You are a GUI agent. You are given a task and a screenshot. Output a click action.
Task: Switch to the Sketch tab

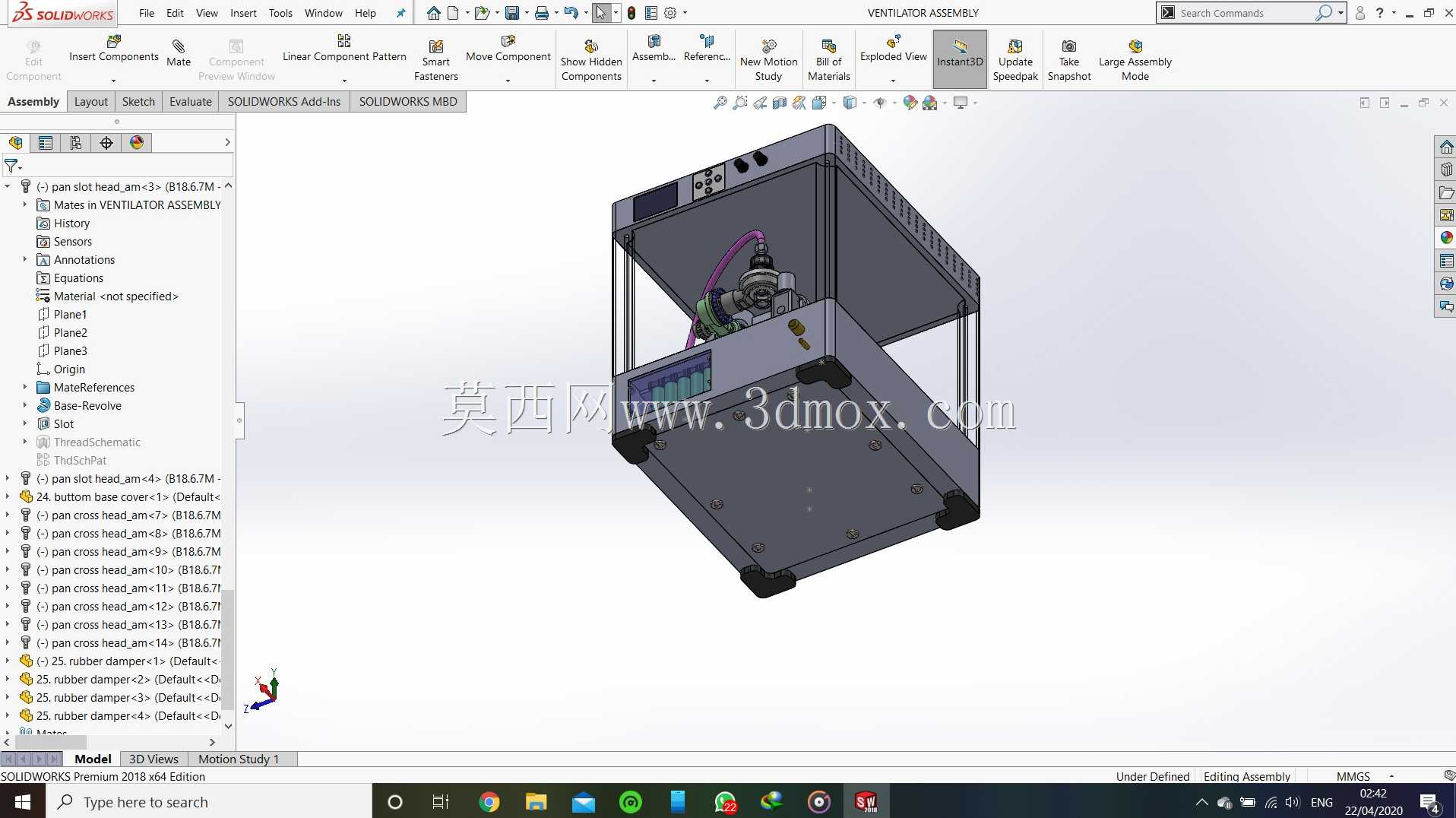[138, 102]
